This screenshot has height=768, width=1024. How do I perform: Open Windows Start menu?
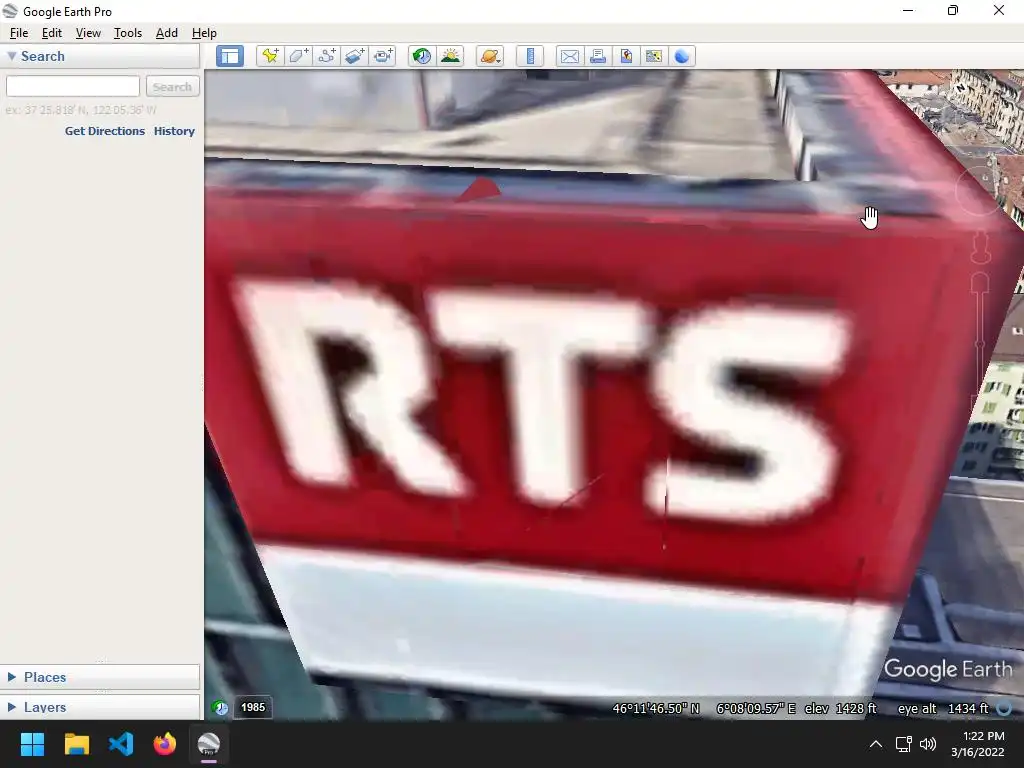point(32,744)
